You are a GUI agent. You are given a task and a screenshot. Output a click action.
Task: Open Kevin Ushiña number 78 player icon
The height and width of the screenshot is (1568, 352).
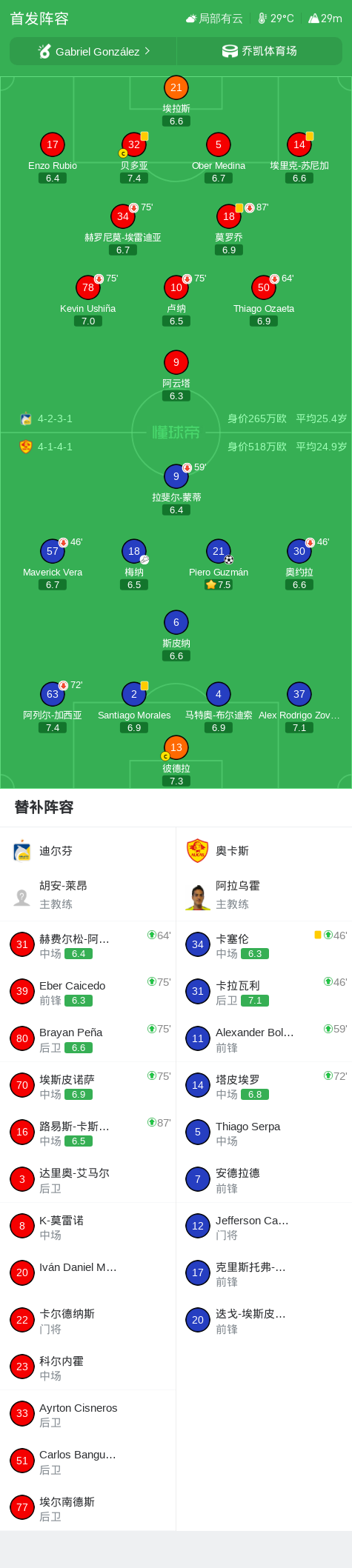(x=88, y=287)
